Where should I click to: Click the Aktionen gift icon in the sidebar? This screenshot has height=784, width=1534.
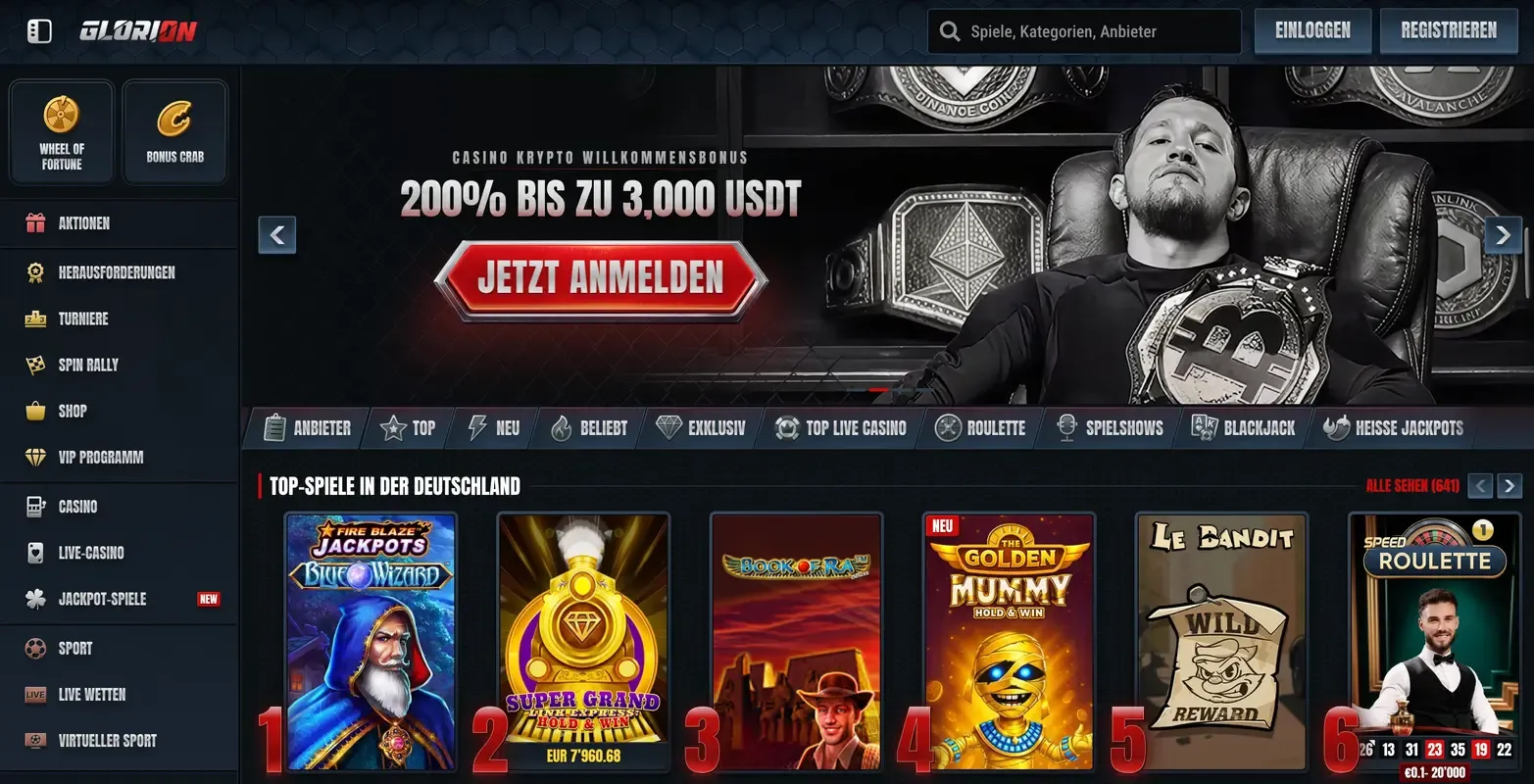[35, 223]
